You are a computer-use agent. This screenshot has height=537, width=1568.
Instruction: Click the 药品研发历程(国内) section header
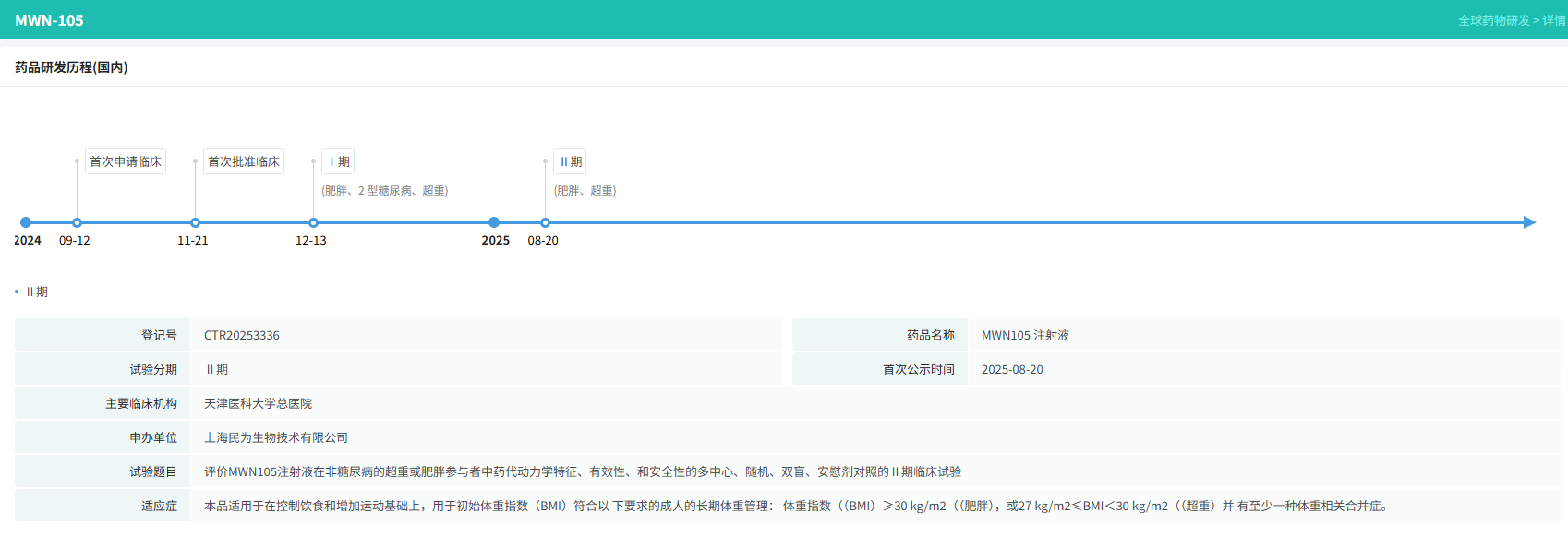71,67
